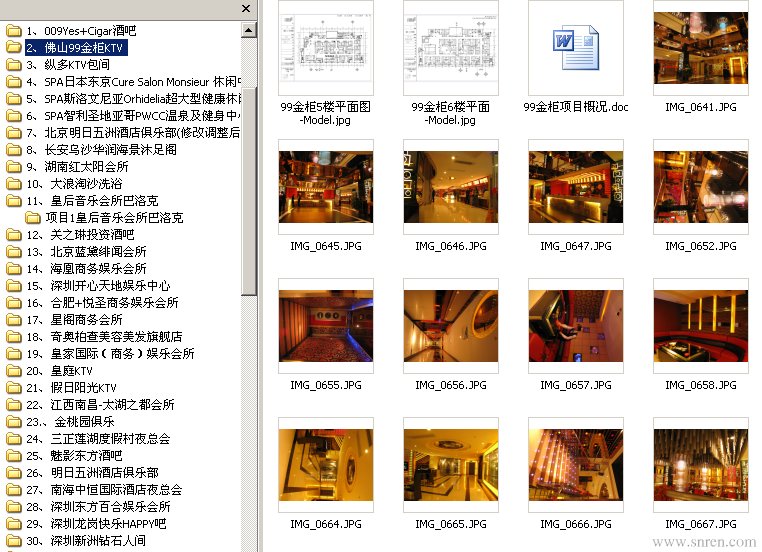This screenshot has width=762, height=552.
Task: Click folder icon of 8、长安乌沙华润海景沐足阁
Action: click(x=14, y=150)
